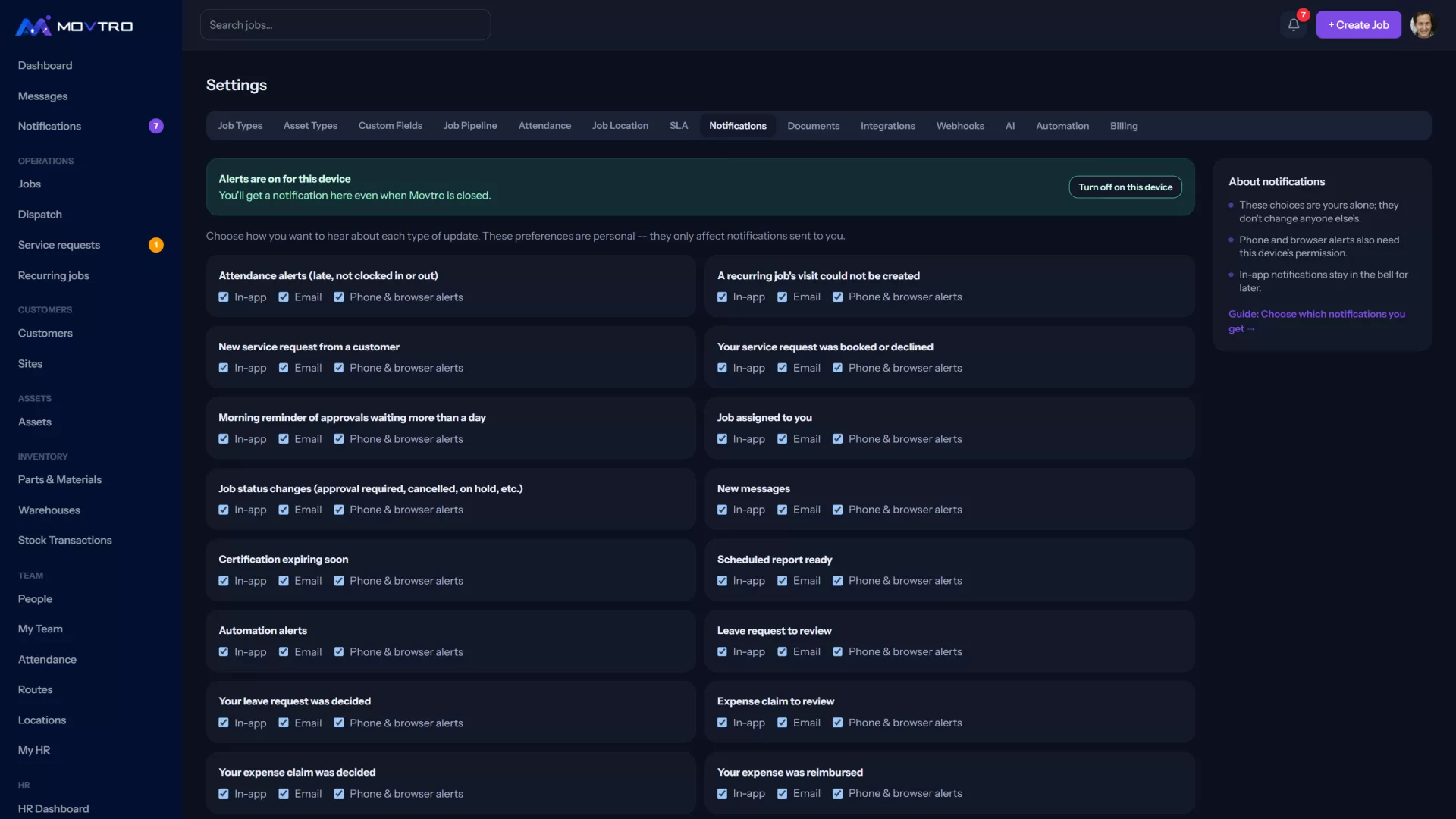Switch to the Job Types tab
Screen dimensions: 1456x819
coord(240,126)
